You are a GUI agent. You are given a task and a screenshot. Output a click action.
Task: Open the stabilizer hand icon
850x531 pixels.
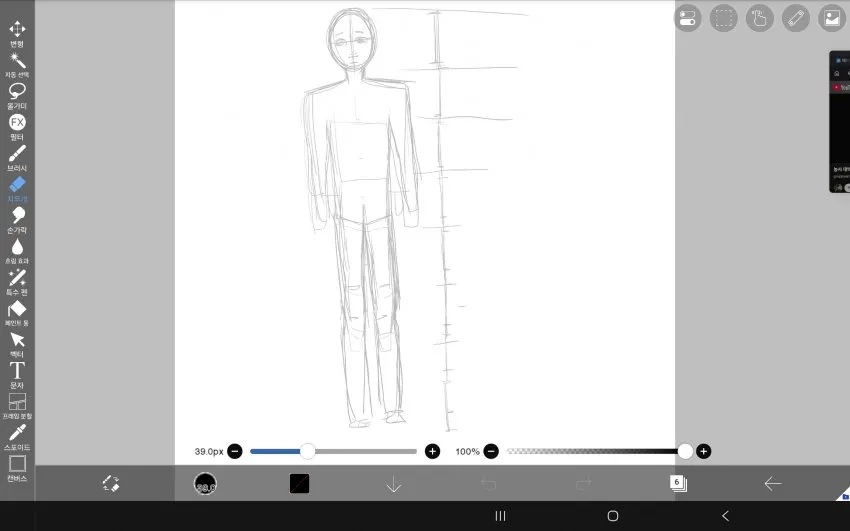tap(759, 18)
